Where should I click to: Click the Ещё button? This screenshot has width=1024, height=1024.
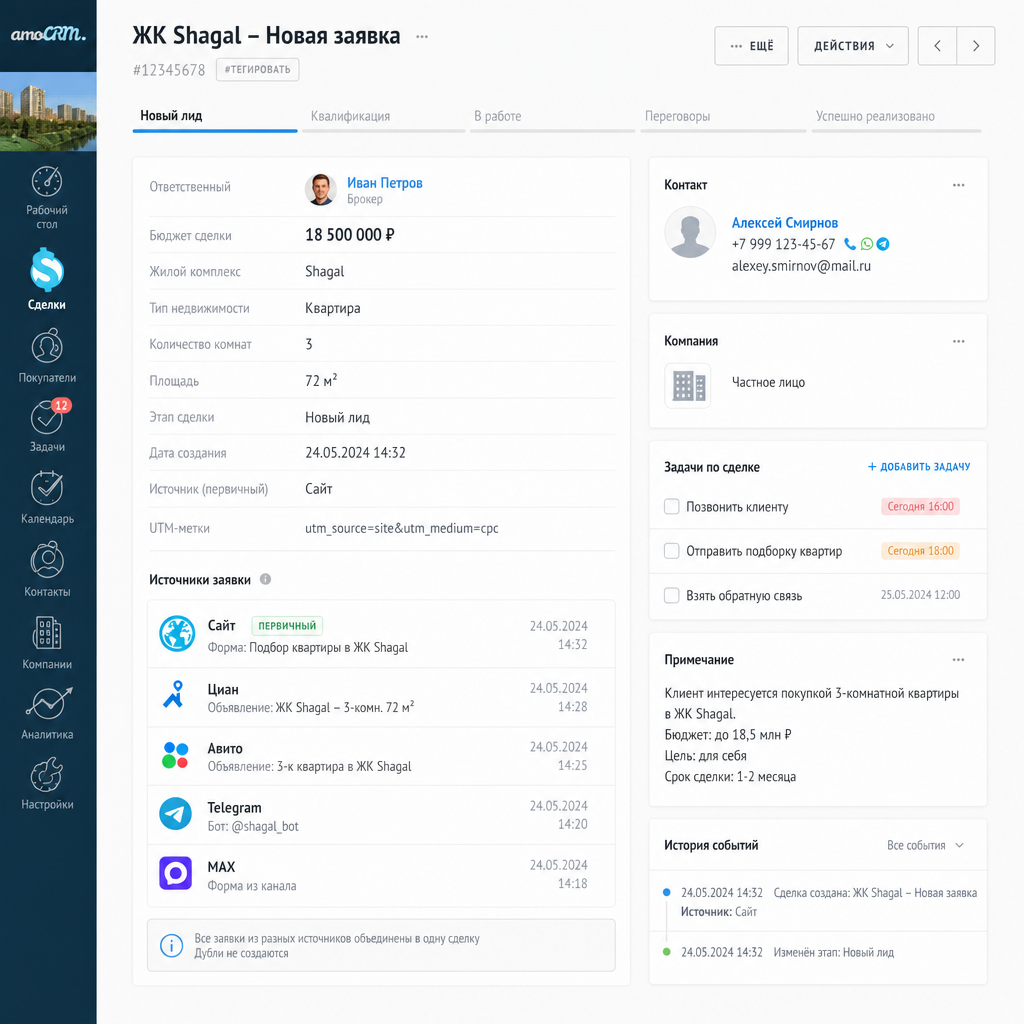(x=751, y=46)
